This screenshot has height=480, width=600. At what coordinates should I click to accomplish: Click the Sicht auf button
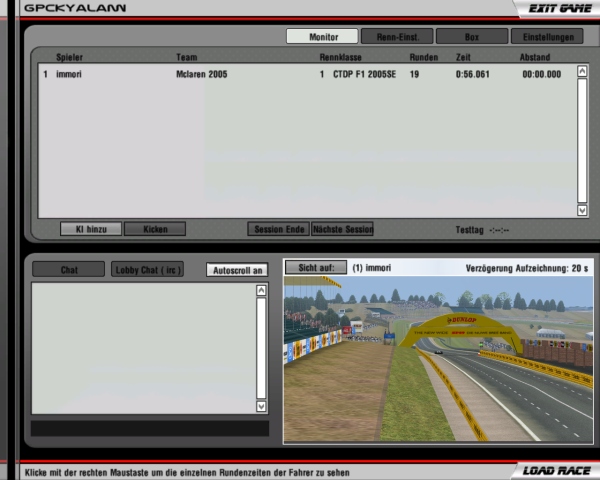coord(315,268)
